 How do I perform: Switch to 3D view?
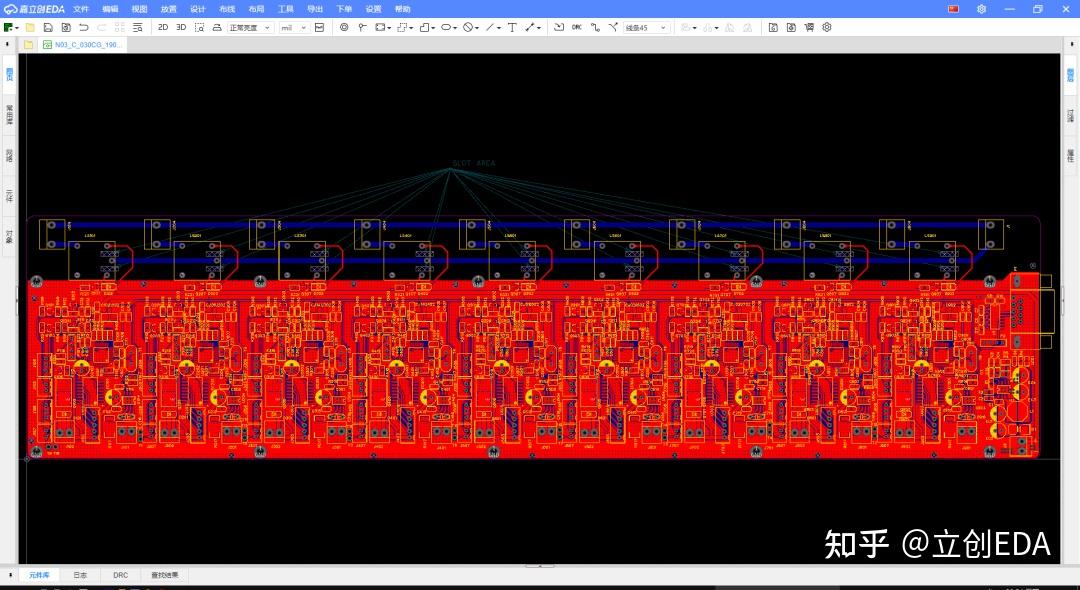(181, 28)
